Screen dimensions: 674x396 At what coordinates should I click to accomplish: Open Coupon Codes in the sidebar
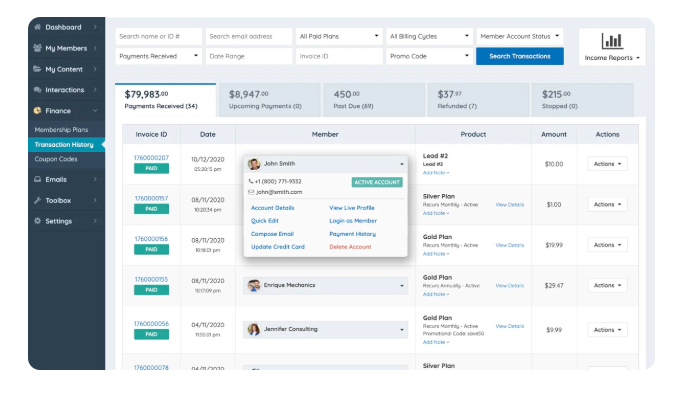[x=56, y=159]
